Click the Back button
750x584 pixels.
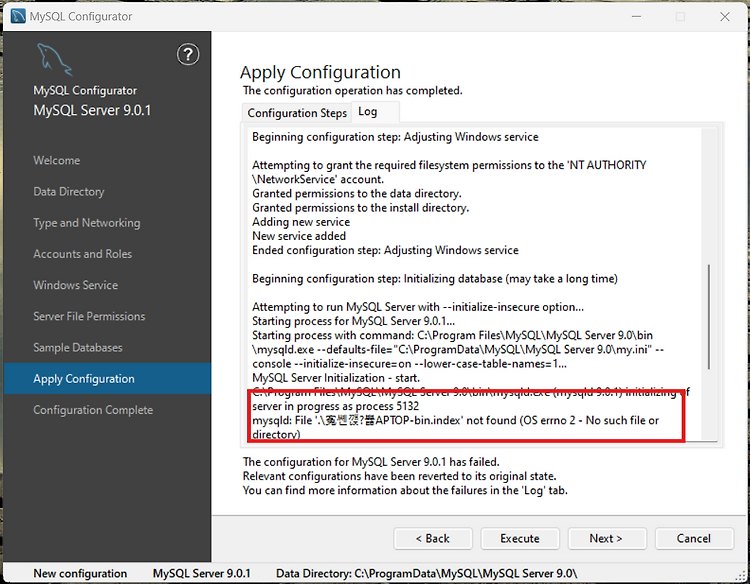tap(433, 539)
